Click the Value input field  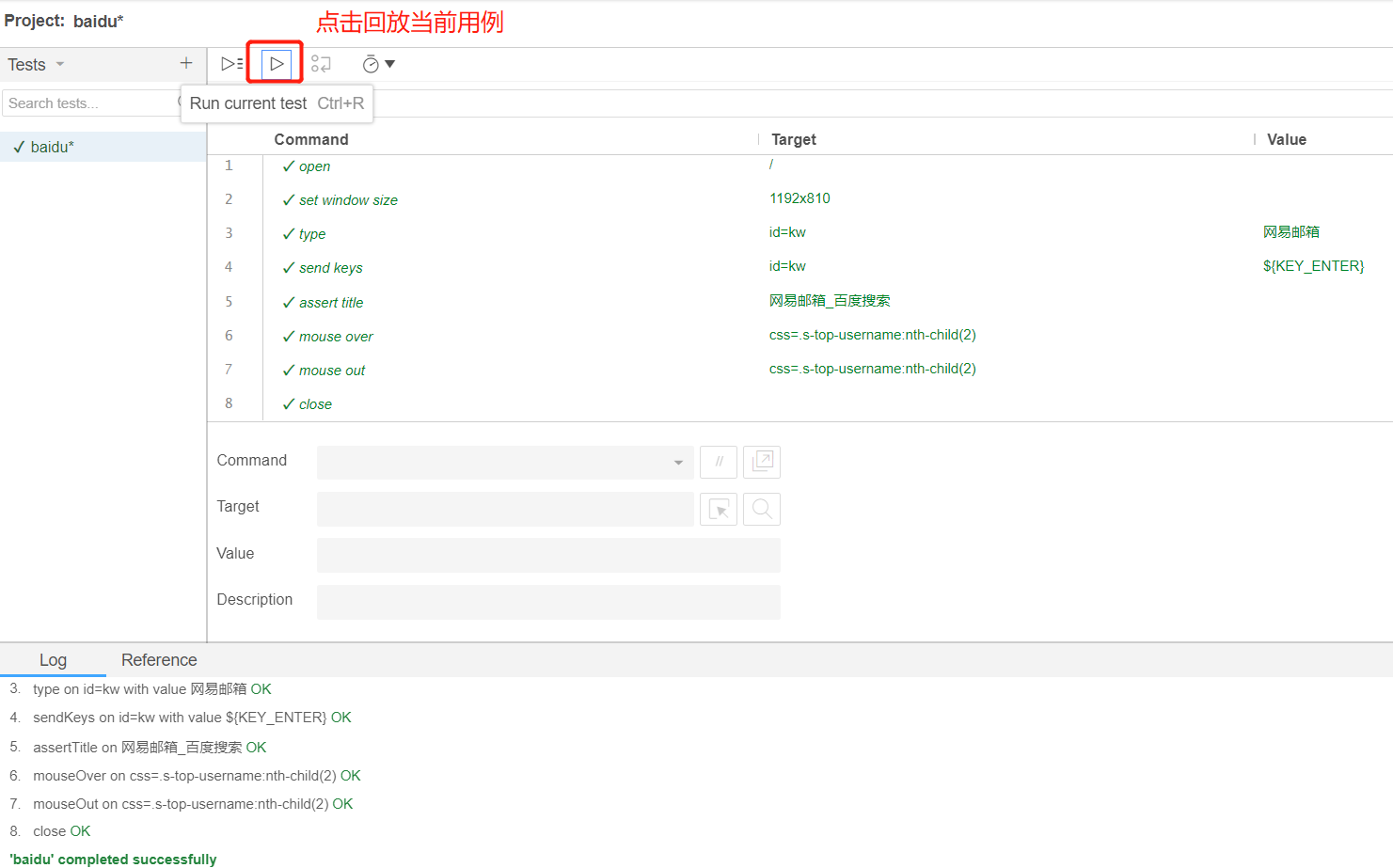547,555
